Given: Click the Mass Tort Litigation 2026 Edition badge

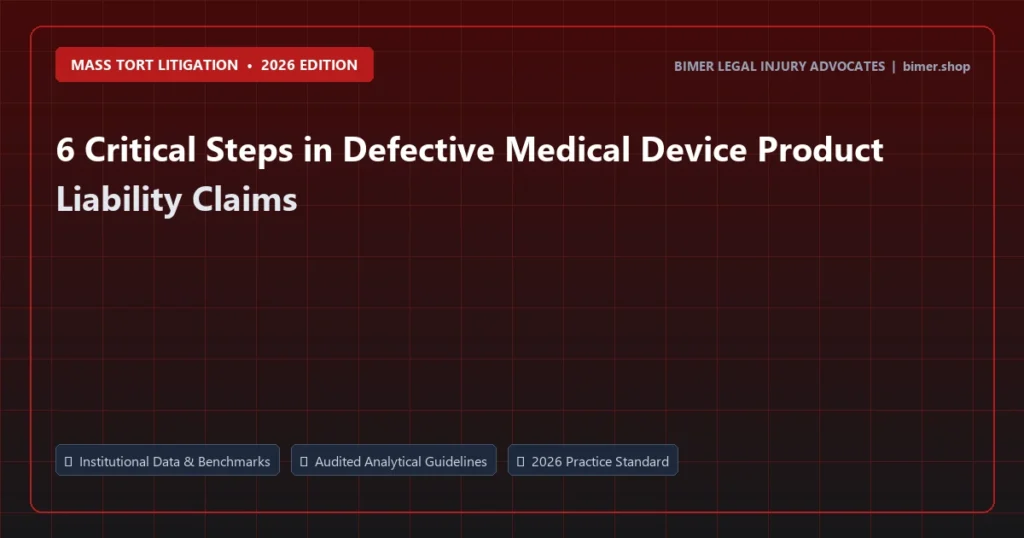Looking at the screenshot, I should 214,65.
